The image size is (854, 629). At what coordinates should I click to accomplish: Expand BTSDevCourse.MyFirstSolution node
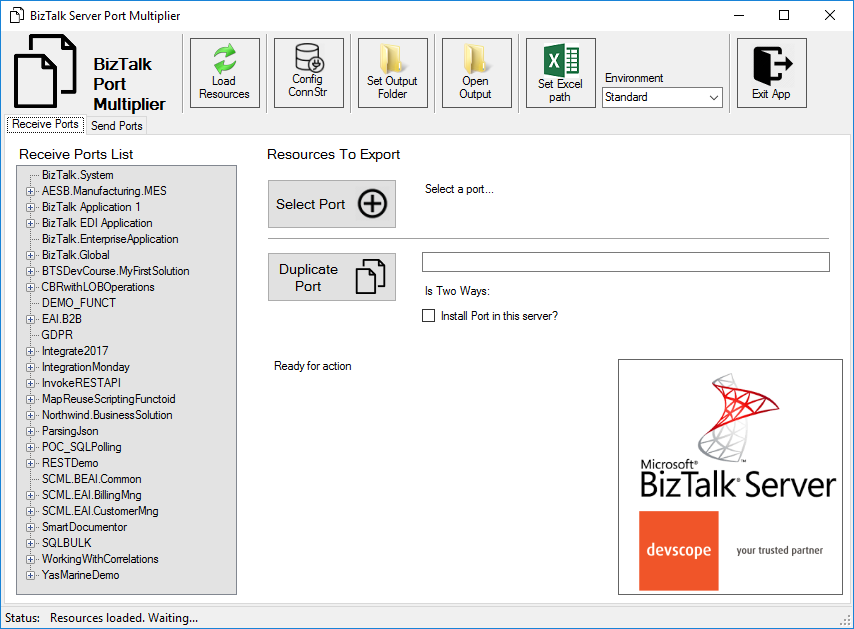[x=30, y=271]
